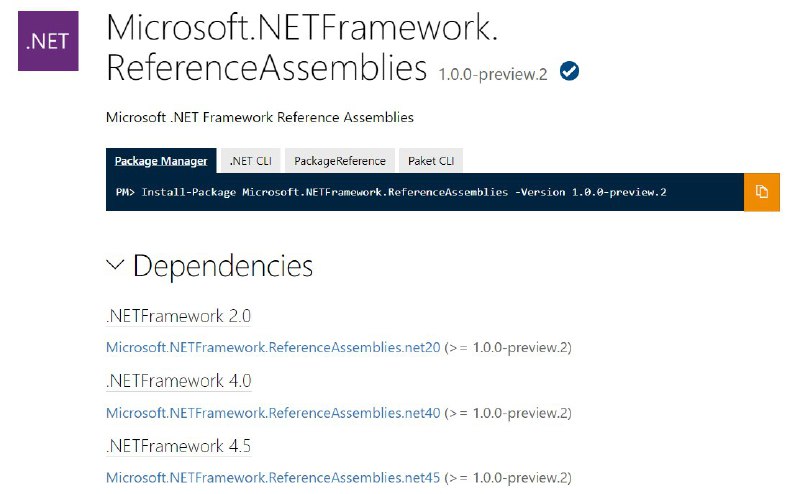Click the Microsoft .NET Framework Reference Assemblies description
Image resolution: width=800 pixels, height=494 pixels.
coord(260,117)
